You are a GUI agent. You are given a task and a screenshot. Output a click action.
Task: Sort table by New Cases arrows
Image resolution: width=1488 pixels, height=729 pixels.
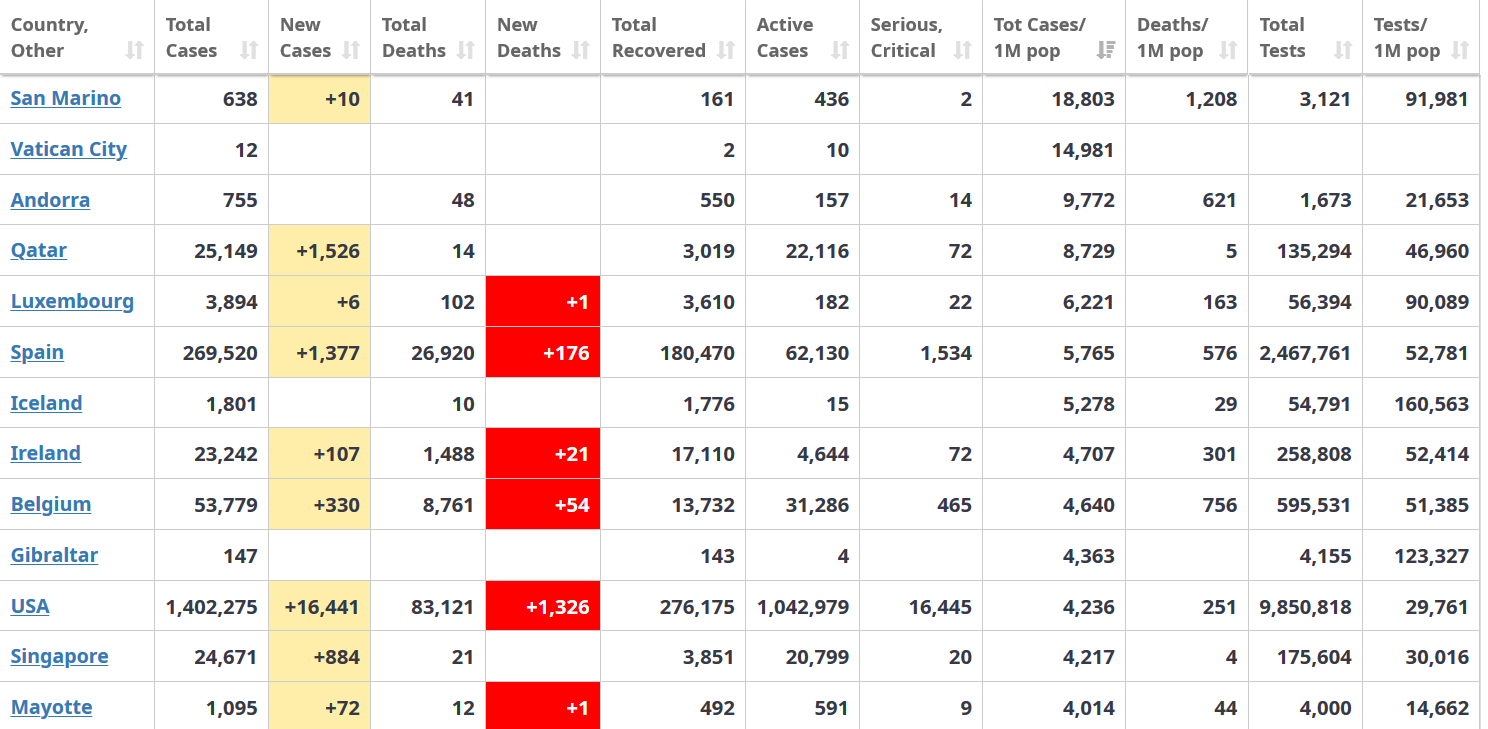point(350,50)
